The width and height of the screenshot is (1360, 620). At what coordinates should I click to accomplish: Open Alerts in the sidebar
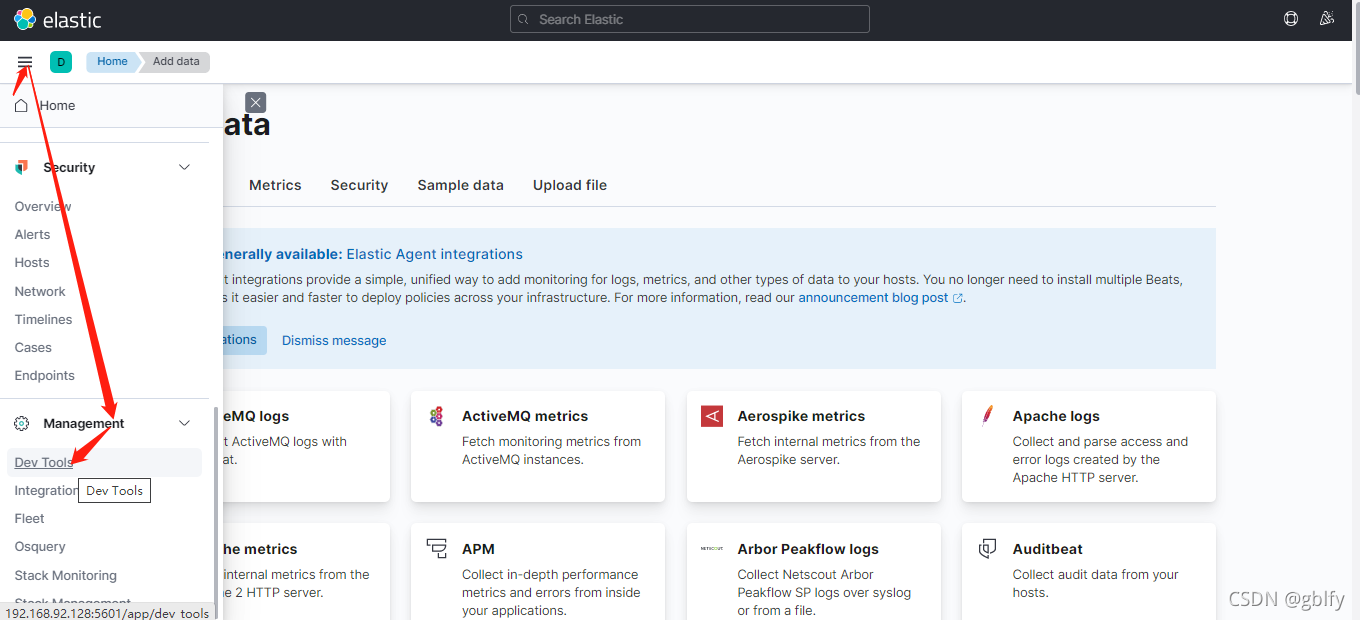(x=32, y=234)
